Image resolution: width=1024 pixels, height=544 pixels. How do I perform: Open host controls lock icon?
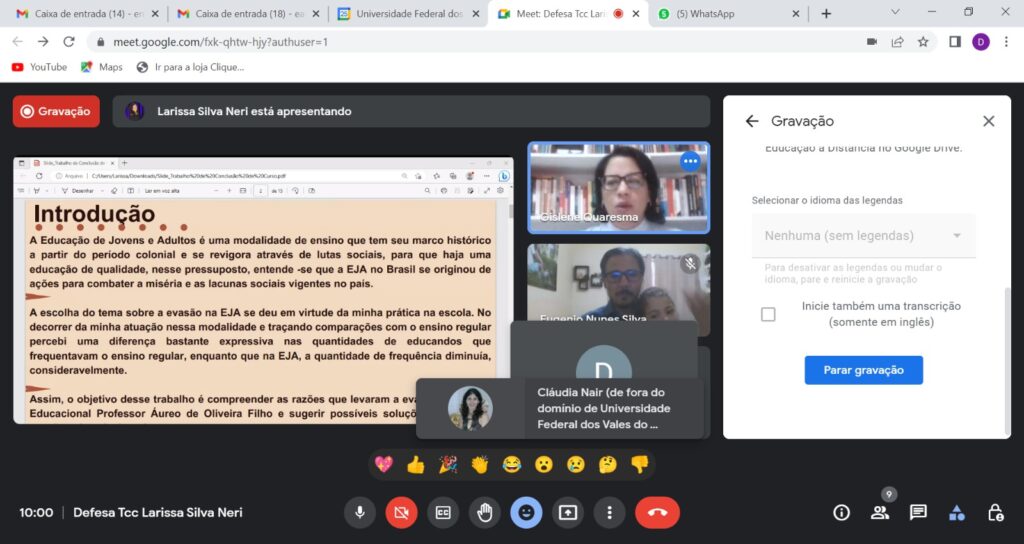(x=995, y=513)
